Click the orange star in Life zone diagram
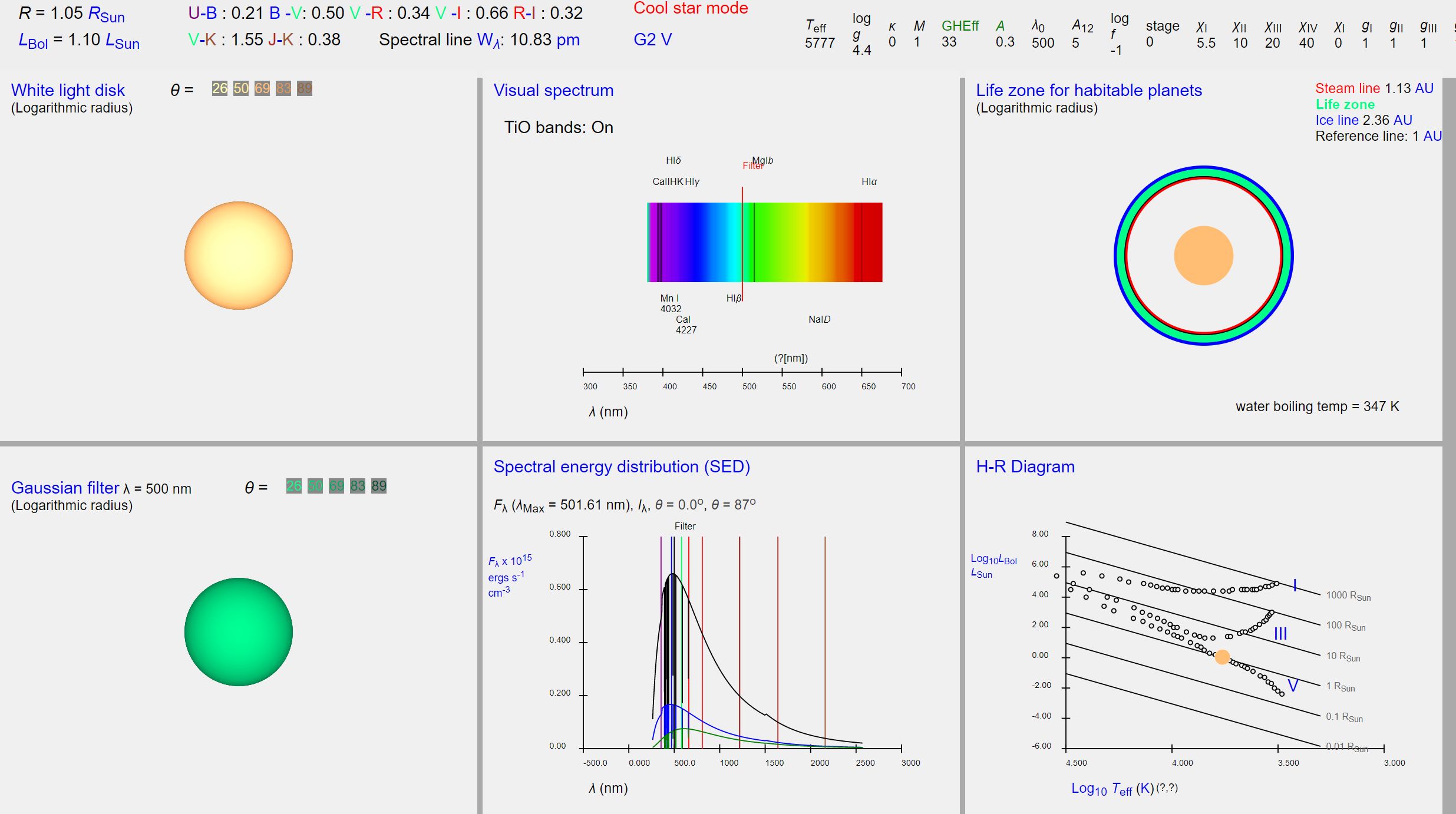Viewport: 1456px width, 814px height. click(x=1203, y=256)
